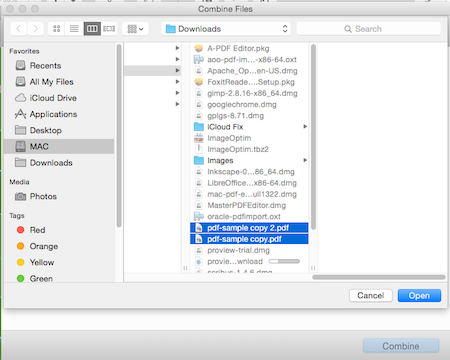The height and width of the screenshot is (360, 450).
Task: Click the file list vertical scrollbar
Action: 313,137
